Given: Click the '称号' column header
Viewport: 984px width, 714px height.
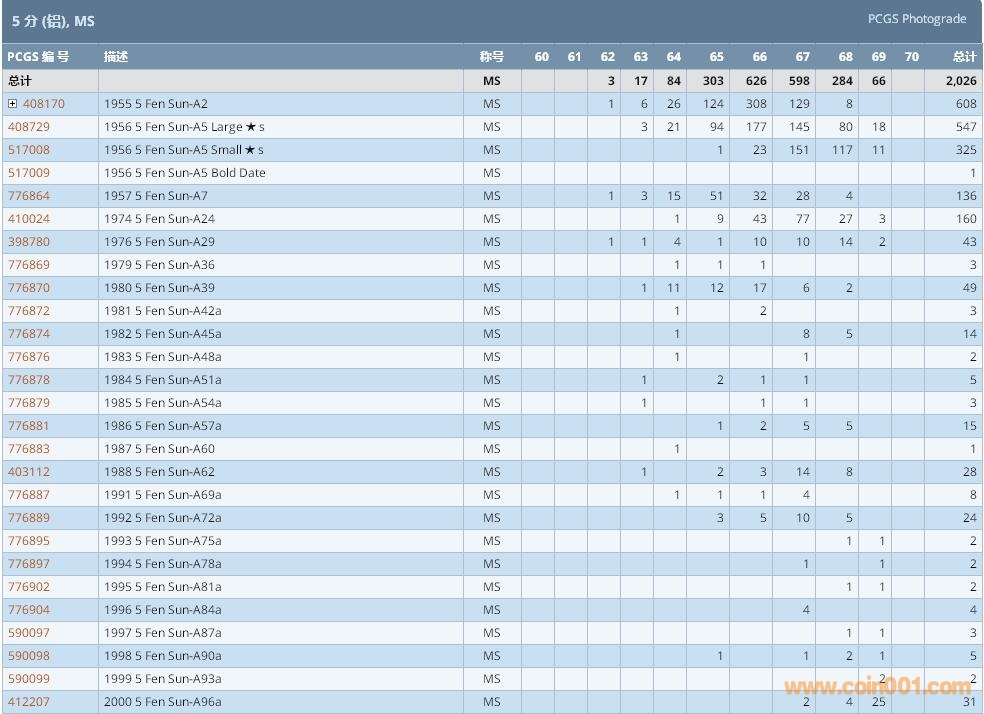Looking at the screenshot, I should [x=491, y=57].
